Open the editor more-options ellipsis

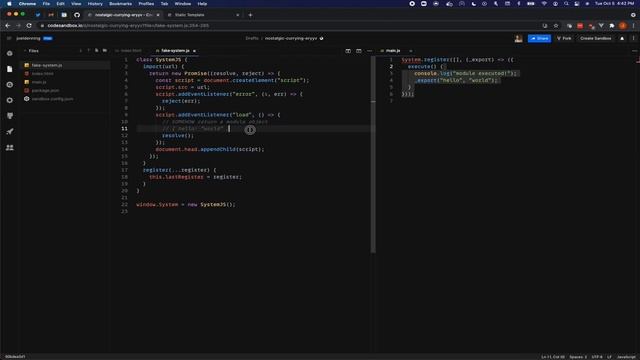(x=369, y=51)
